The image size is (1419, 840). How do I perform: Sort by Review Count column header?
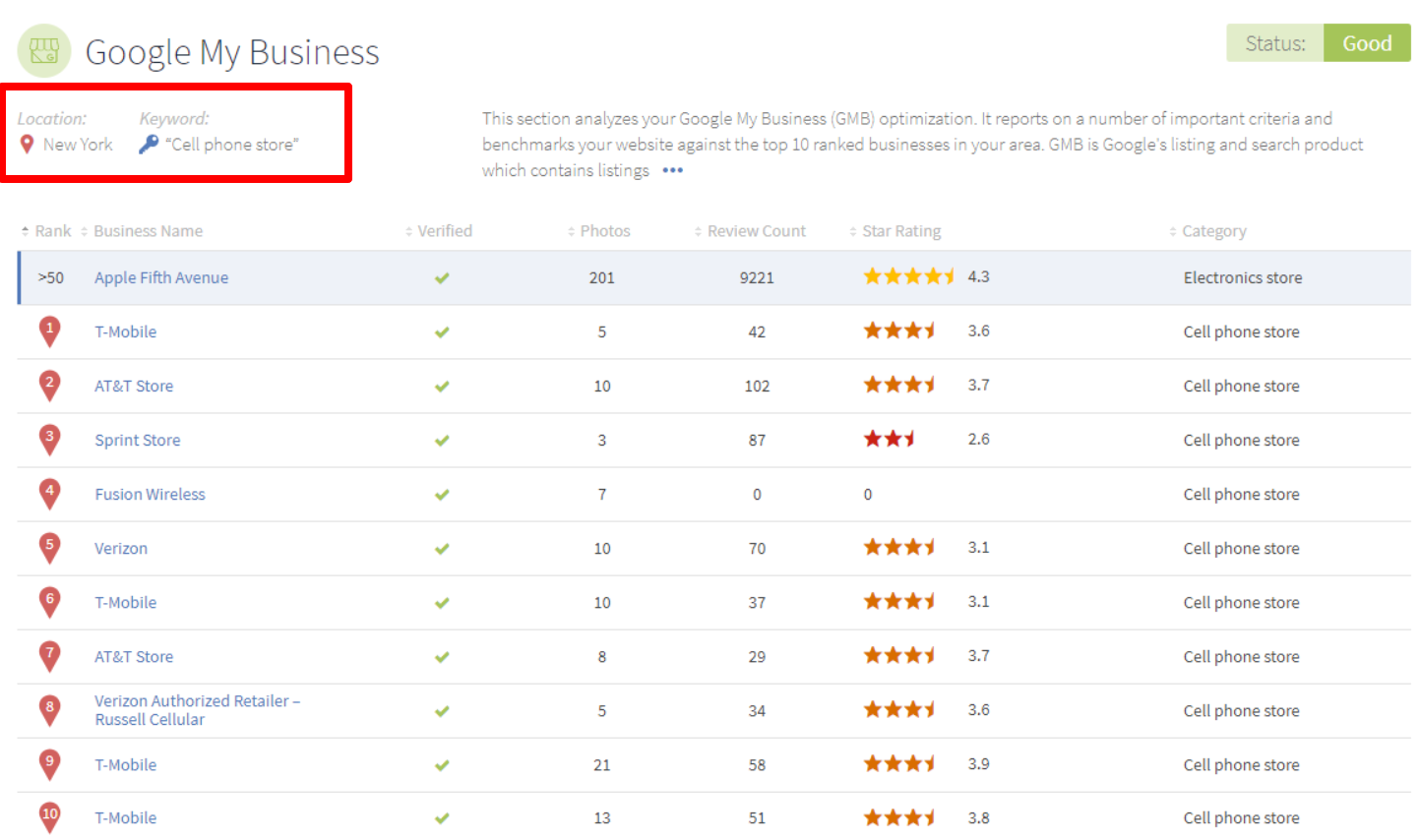pyautogui.click(x=750, y=231)
